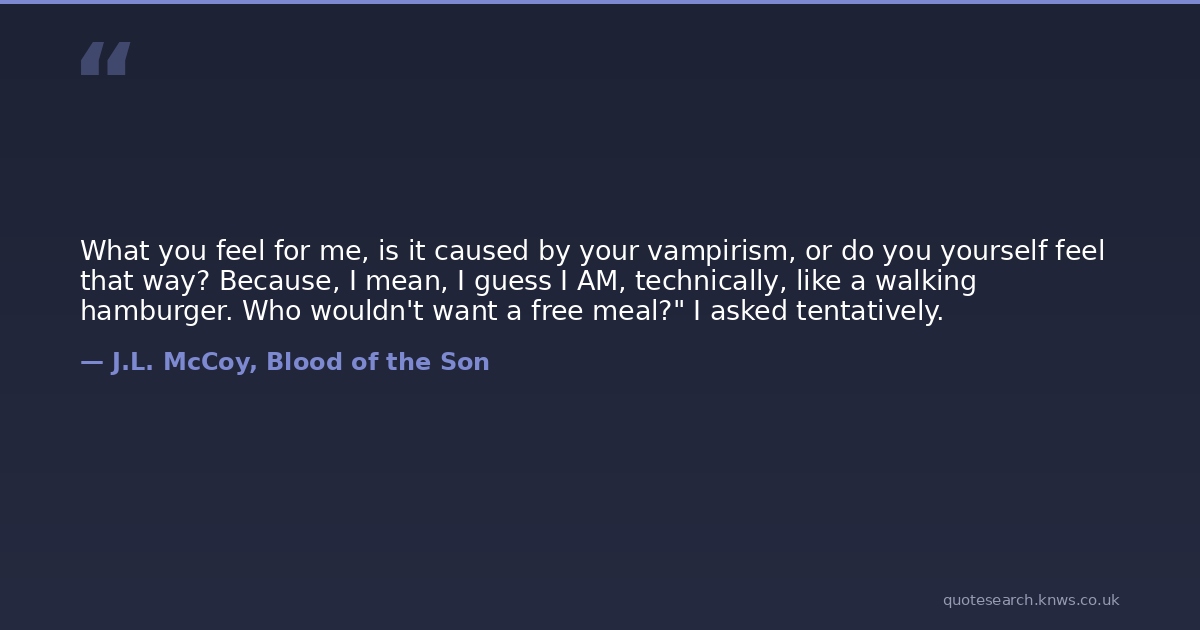This screenshot has width=1200, height=630.
Task: Click the third line starting with "hamburger"
Action: coord(512,311)
